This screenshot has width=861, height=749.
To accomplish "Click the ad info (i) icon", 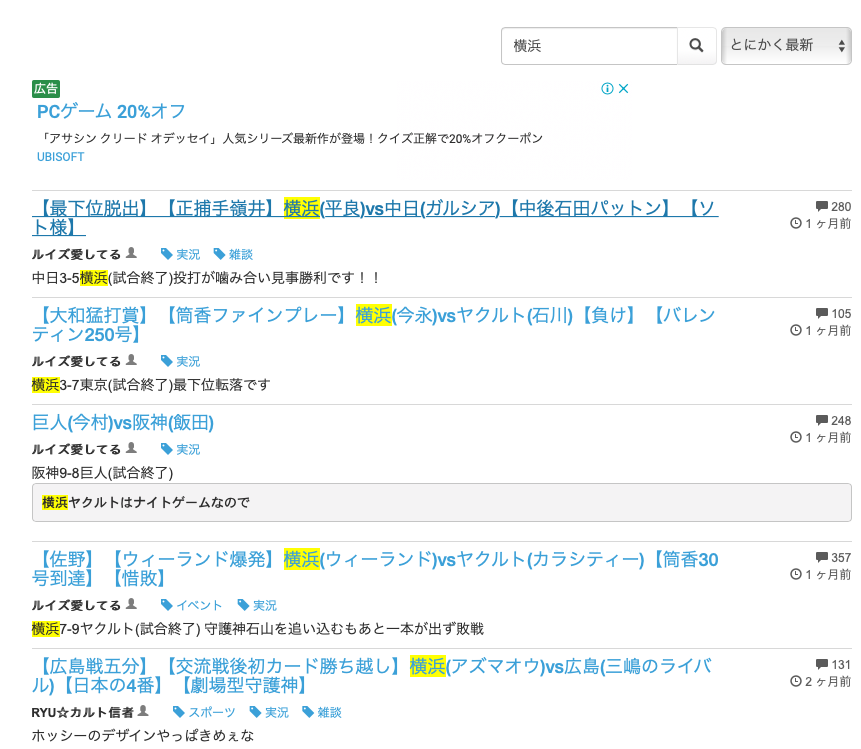I will 607,88.
